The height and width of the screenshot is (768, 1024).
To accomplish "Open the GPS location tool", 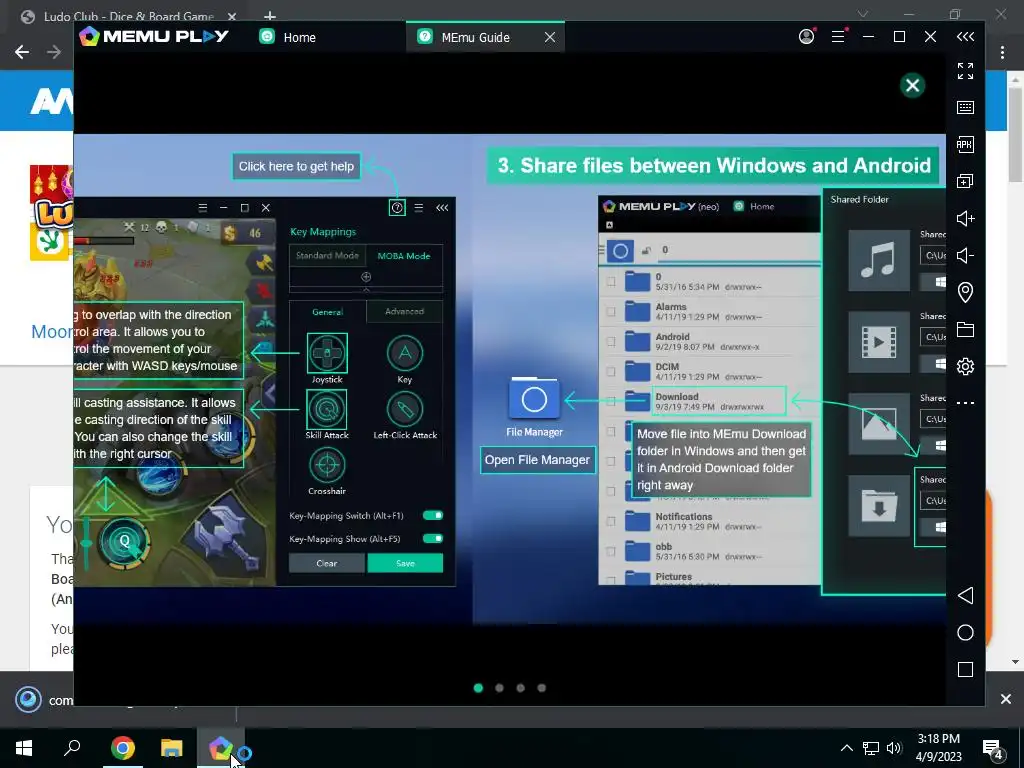I will coord(965,292).
